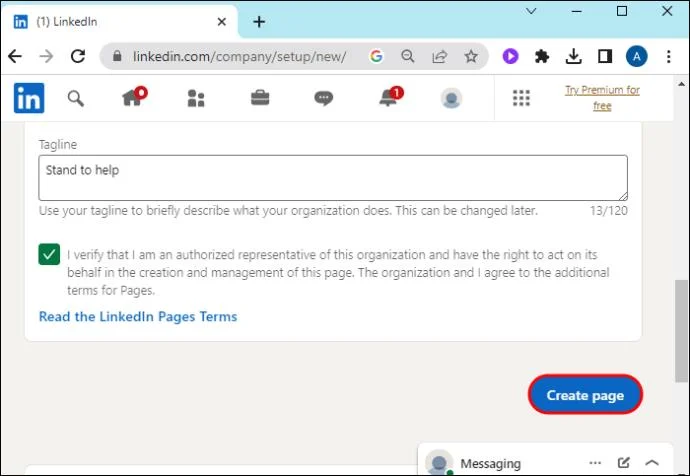Toggle the browser side panel
The image size is (690, 476).
605,56
